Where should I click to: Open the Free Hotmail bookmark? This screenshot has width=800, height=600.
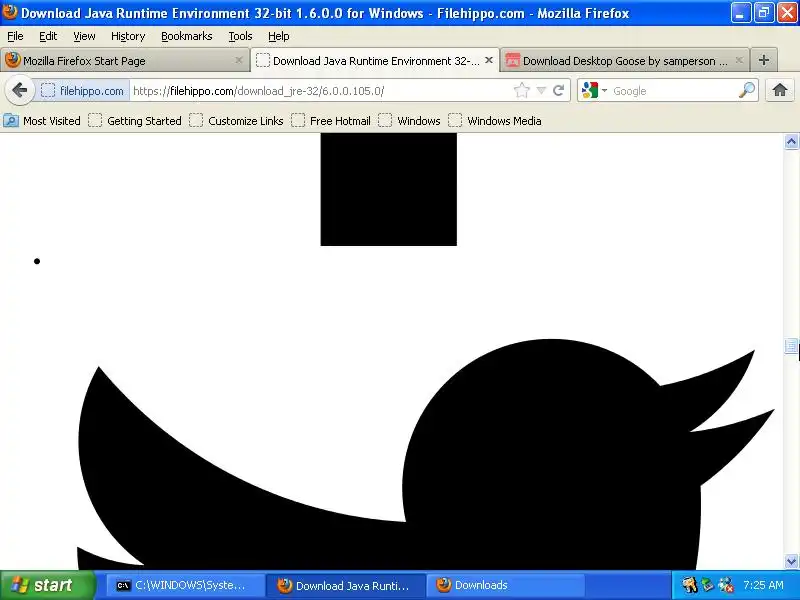point(331,121)
